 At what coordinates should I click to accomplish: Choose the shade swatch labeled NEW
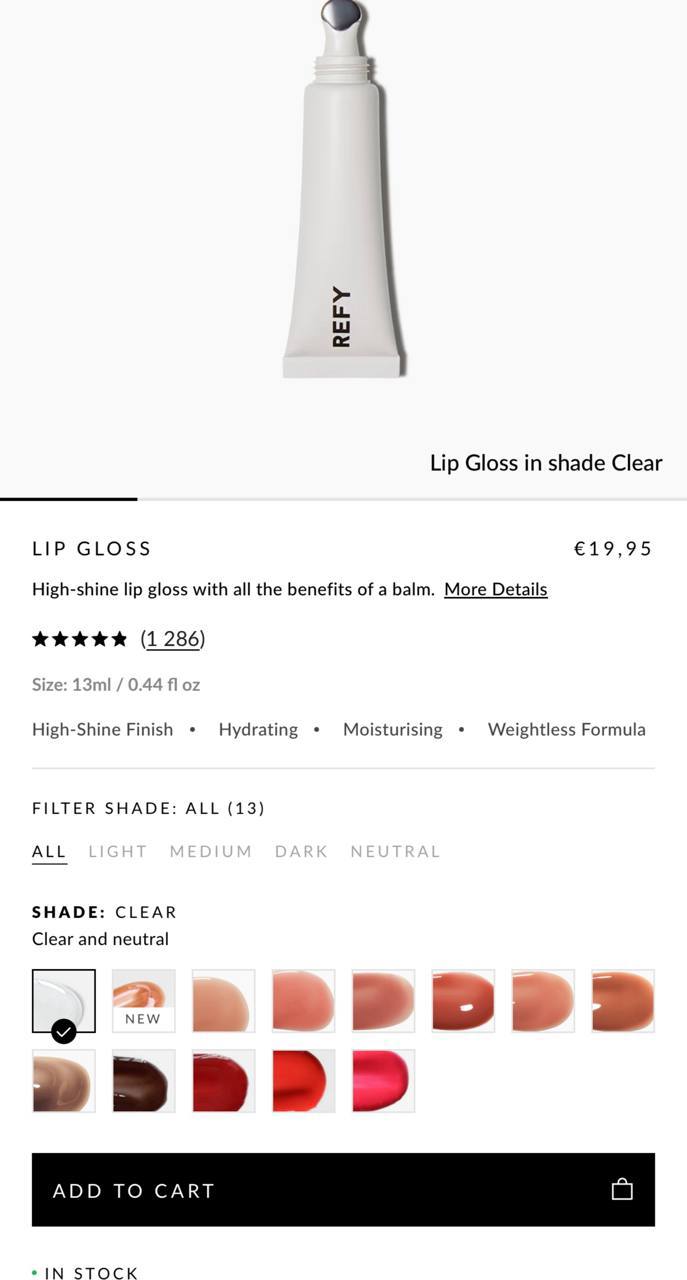143,1000
